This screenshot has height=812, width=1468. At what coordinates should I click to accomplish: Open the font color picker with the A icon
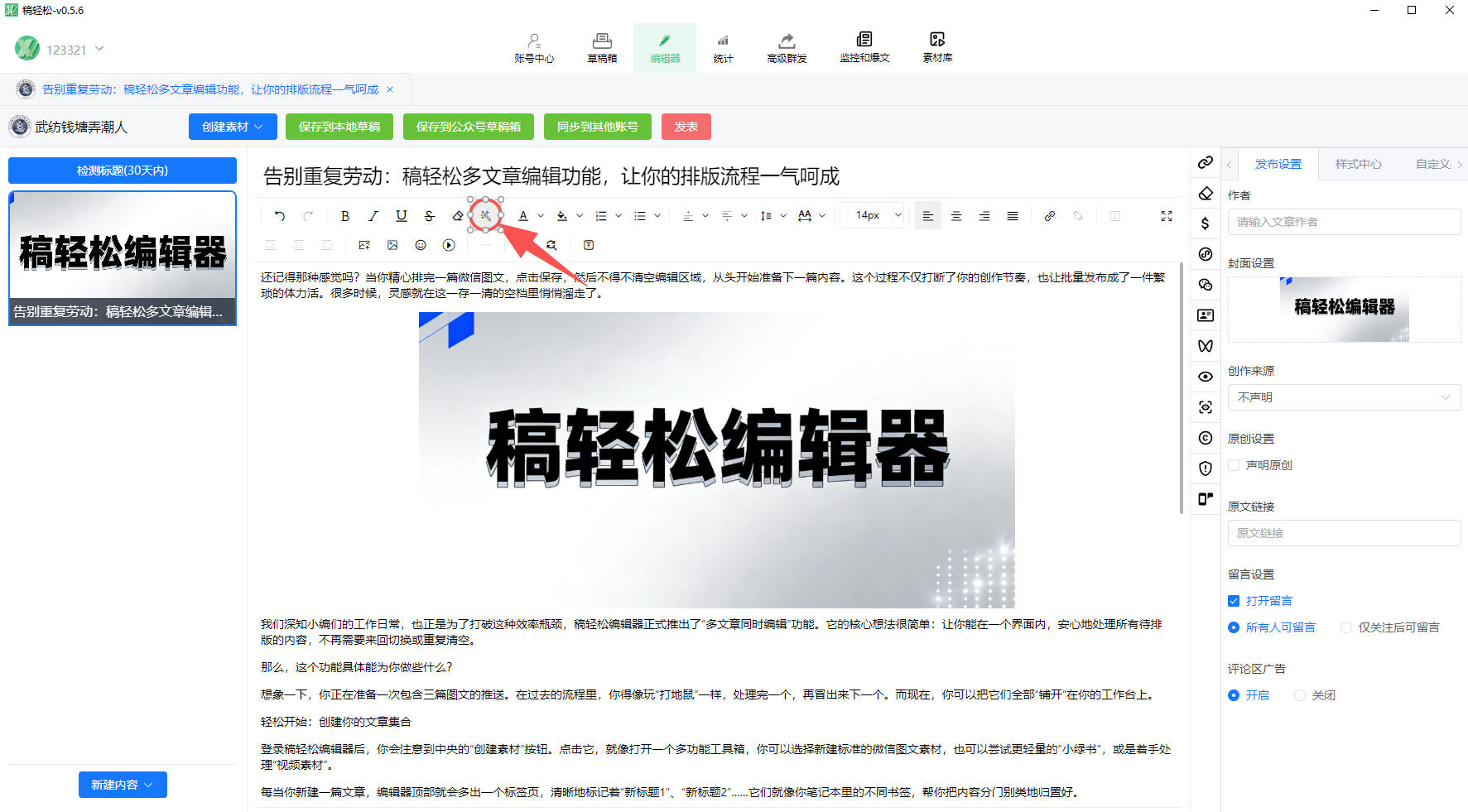(x=524, y=215)
